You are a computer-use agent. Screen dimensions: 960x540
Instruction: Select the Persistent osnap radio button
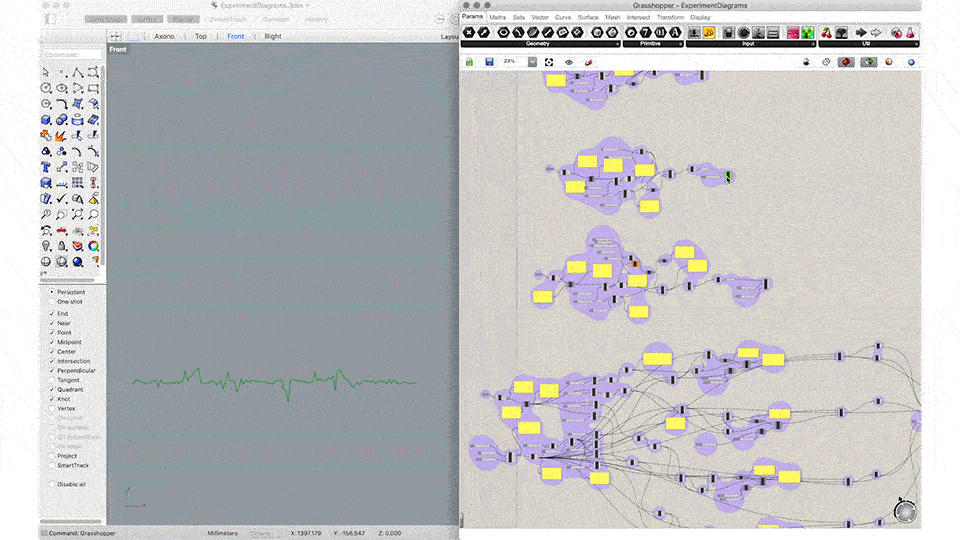click(52, 292)
